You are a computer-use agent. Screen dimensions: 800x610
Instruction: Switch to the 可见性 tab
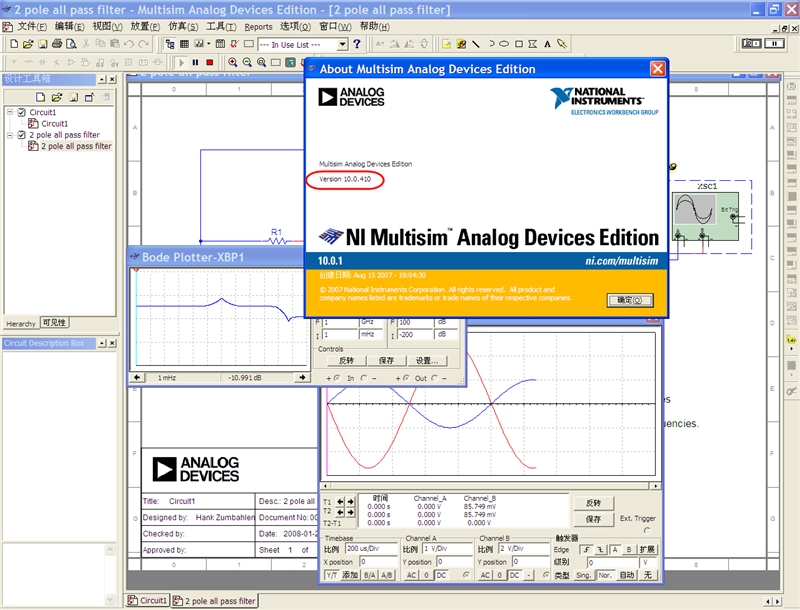[x=54, y=322]
